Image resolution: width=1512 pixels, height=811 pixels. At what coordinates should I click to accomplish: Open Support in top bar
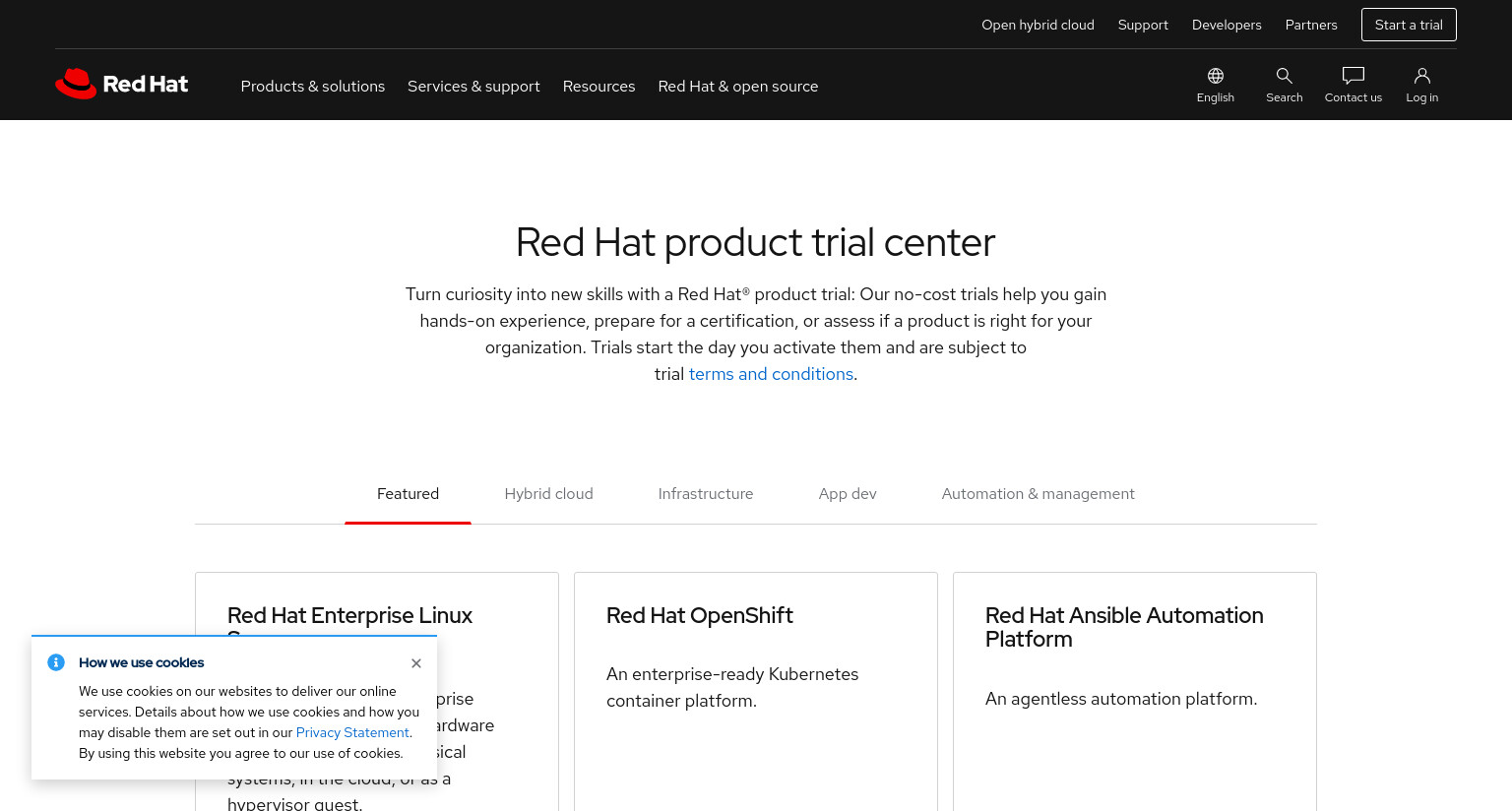pyautogui.click(x=1143, y=25)
